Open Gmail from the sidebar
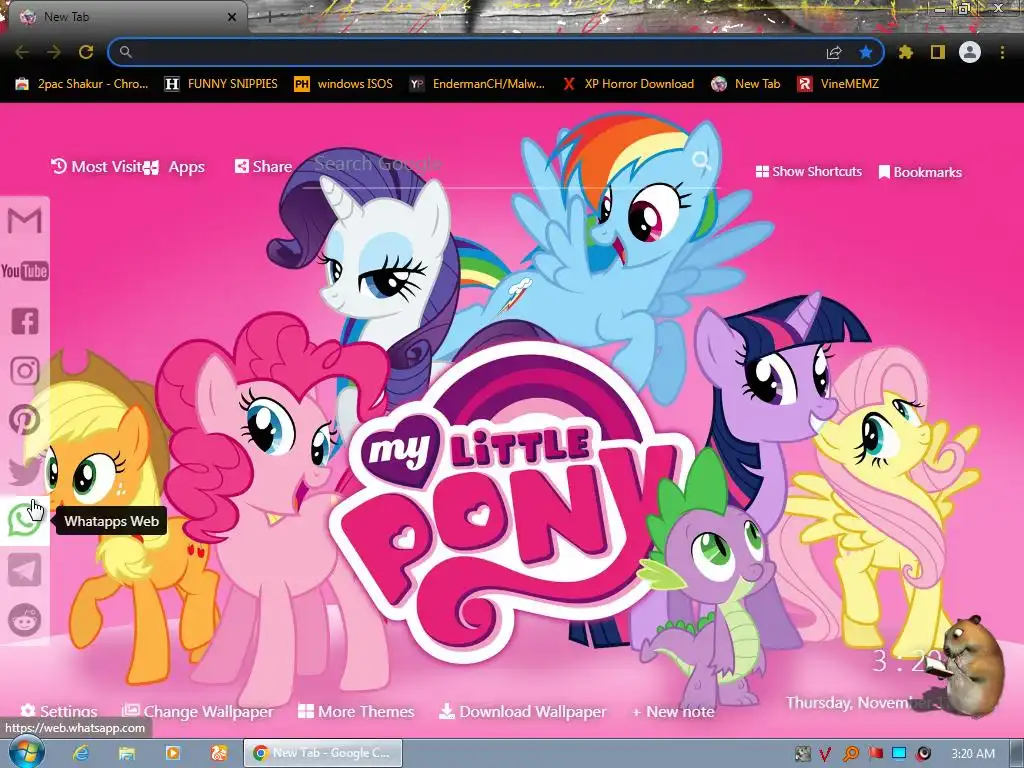 pos(25,221)
